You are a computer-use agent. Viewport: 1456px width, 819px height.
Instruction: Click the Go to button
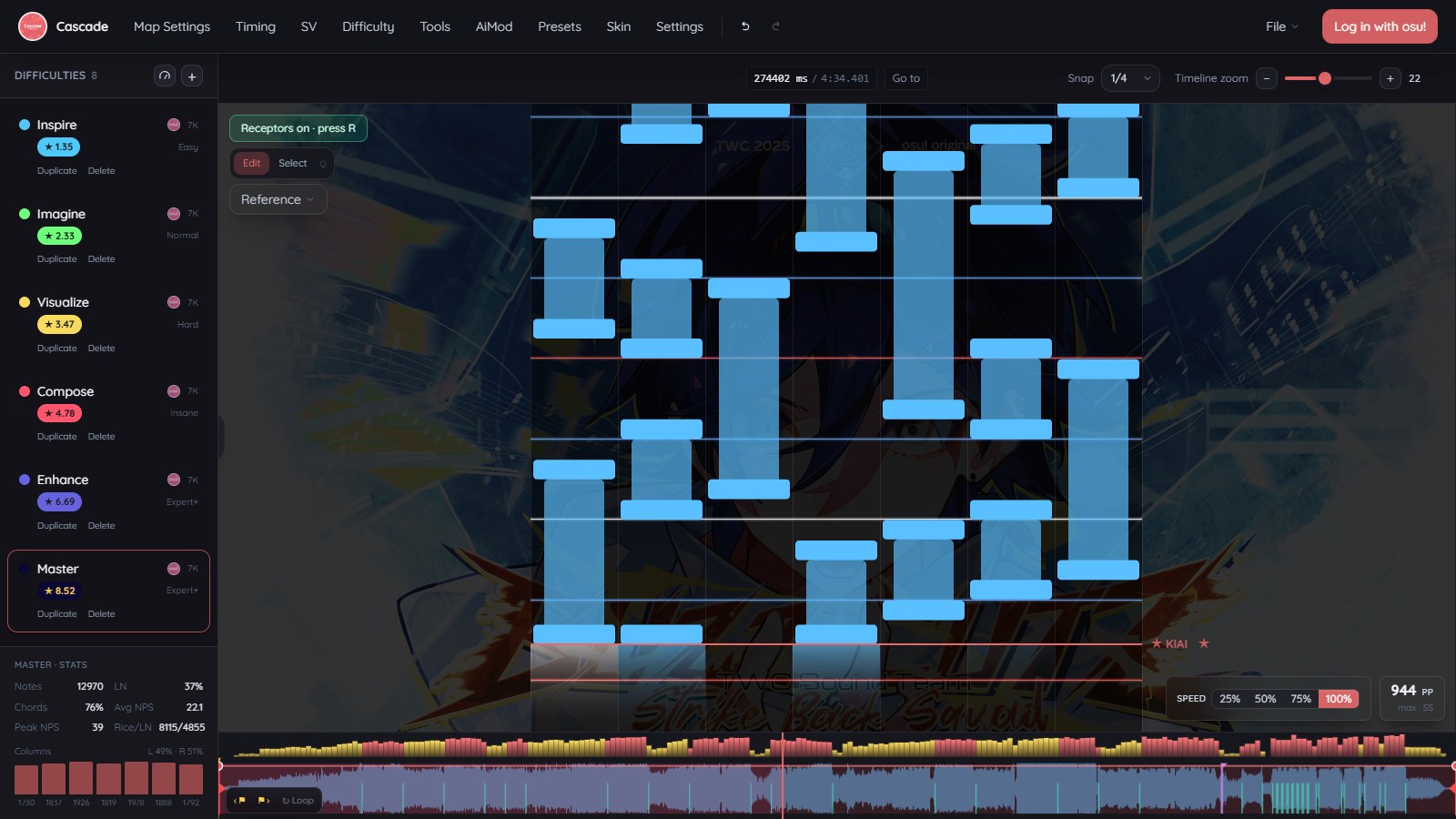(x=905, y=78)
